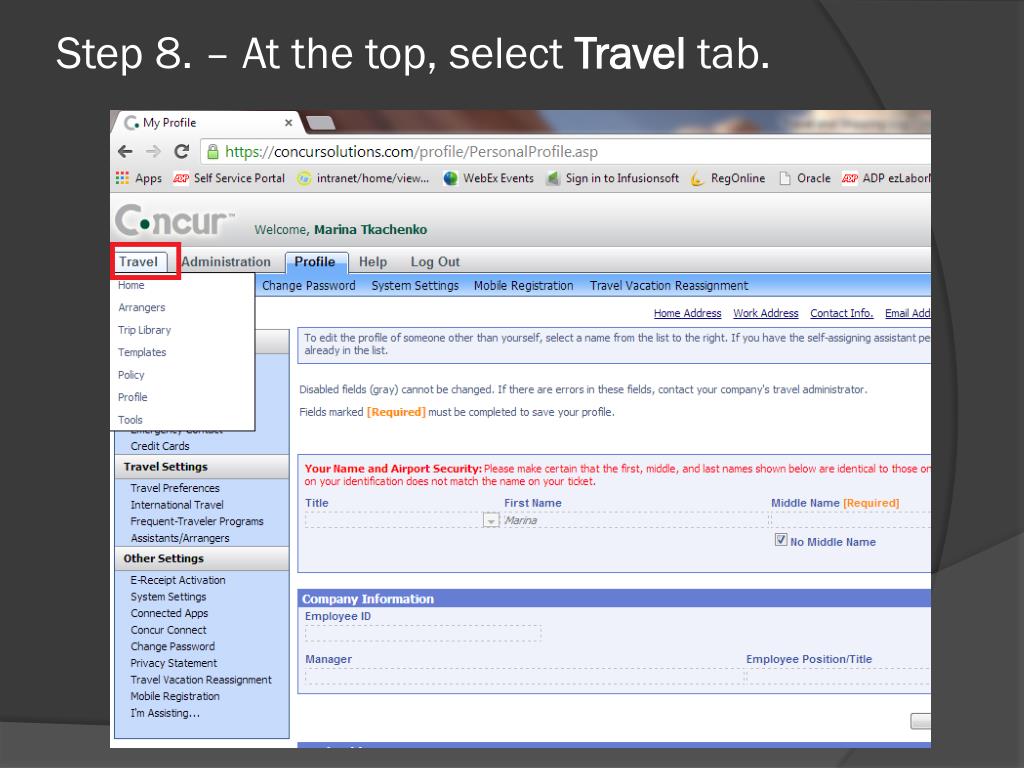The height and width of the screenshot is (768, 1024).
Task: Choose Policy in Travel dropdown menu
Action: click(131, 375)
